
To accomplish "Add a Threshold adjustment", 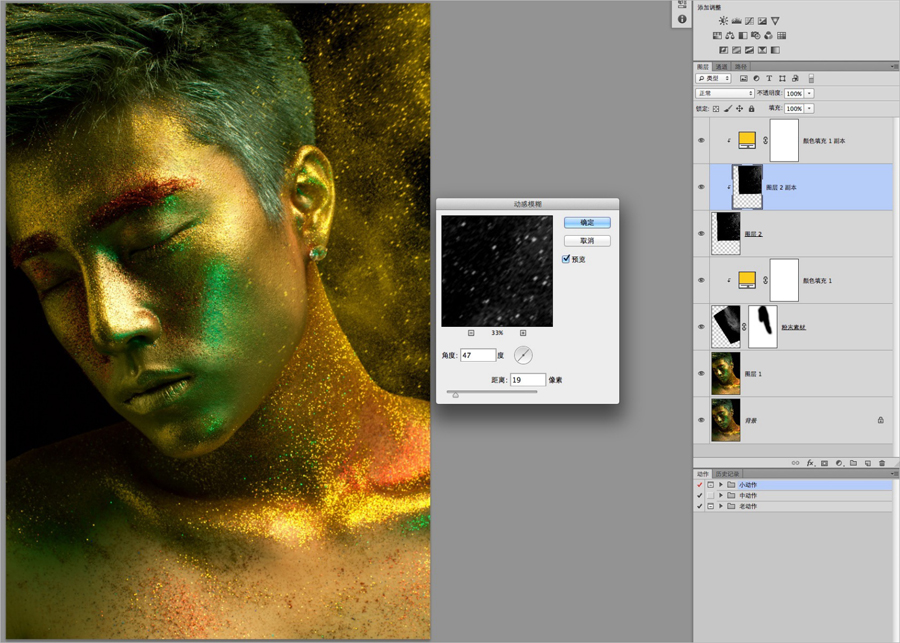I will [749, 50].
